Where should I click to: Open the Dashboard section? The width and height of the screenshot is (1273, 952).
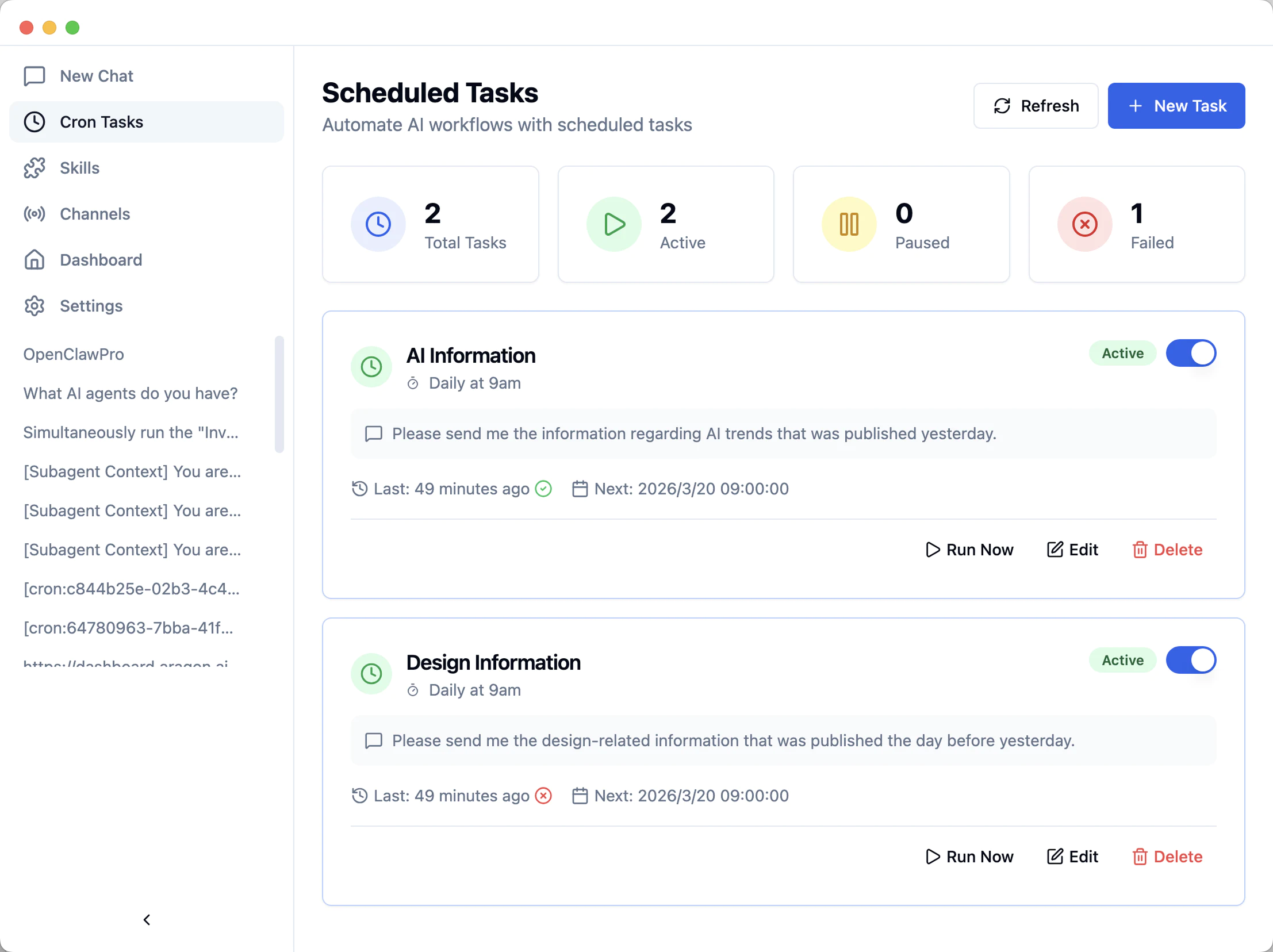coord(101,259)
